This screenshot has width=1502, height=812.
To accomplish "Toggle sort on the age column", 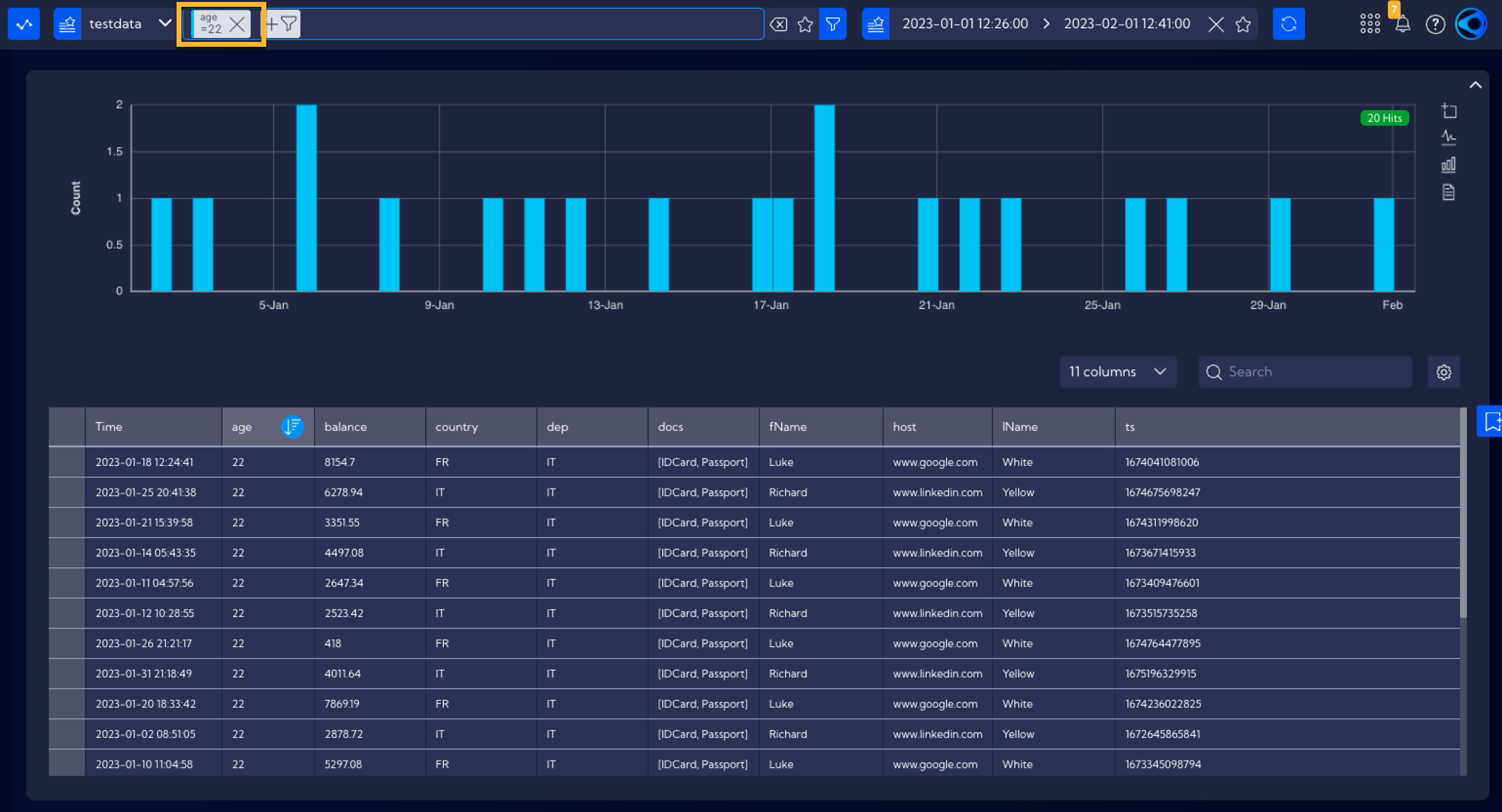I will point(292,426).
